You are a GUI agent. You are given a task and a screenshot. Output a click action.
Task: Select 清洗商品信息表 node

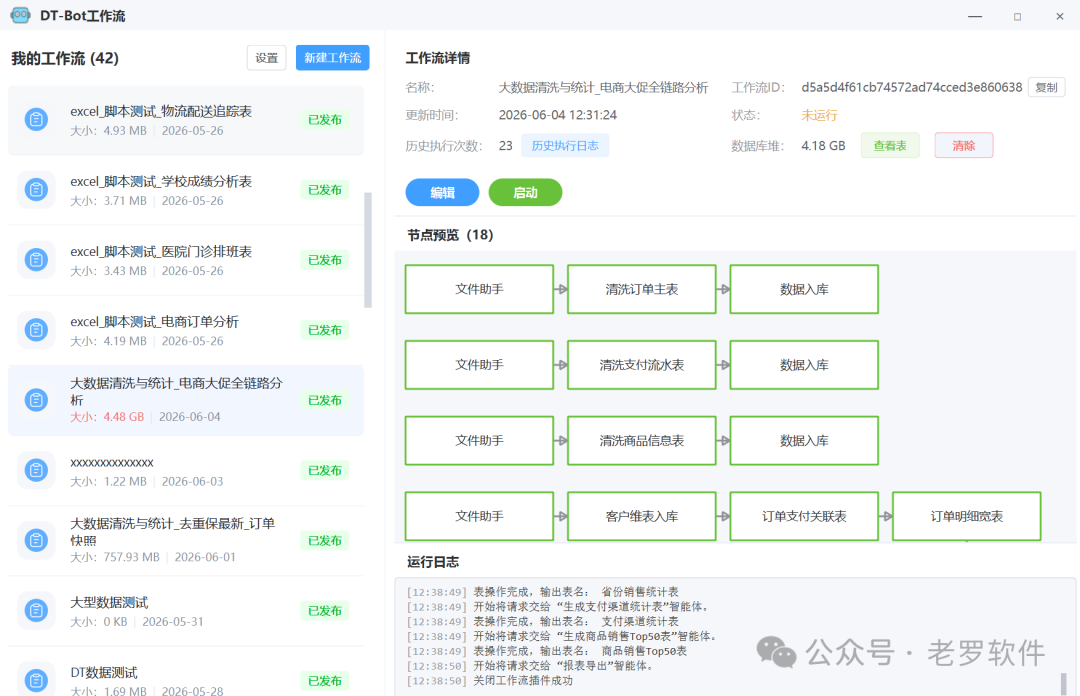point(642,440)
